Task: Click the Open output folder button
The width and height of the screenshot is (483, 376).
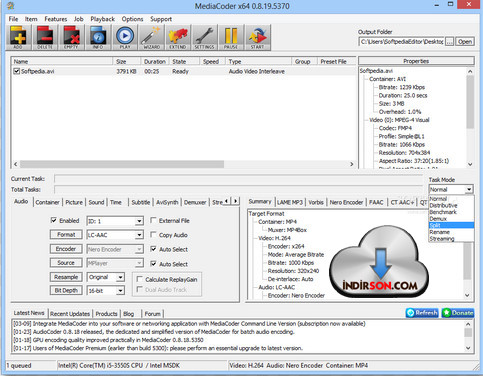Action: pos(465,42)
